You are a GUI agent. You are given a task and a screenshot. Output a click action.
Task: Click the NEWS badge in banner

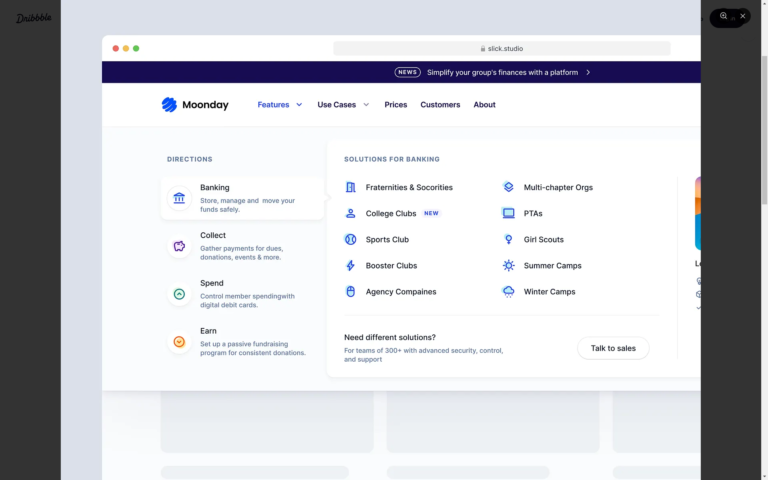(408, 72)
